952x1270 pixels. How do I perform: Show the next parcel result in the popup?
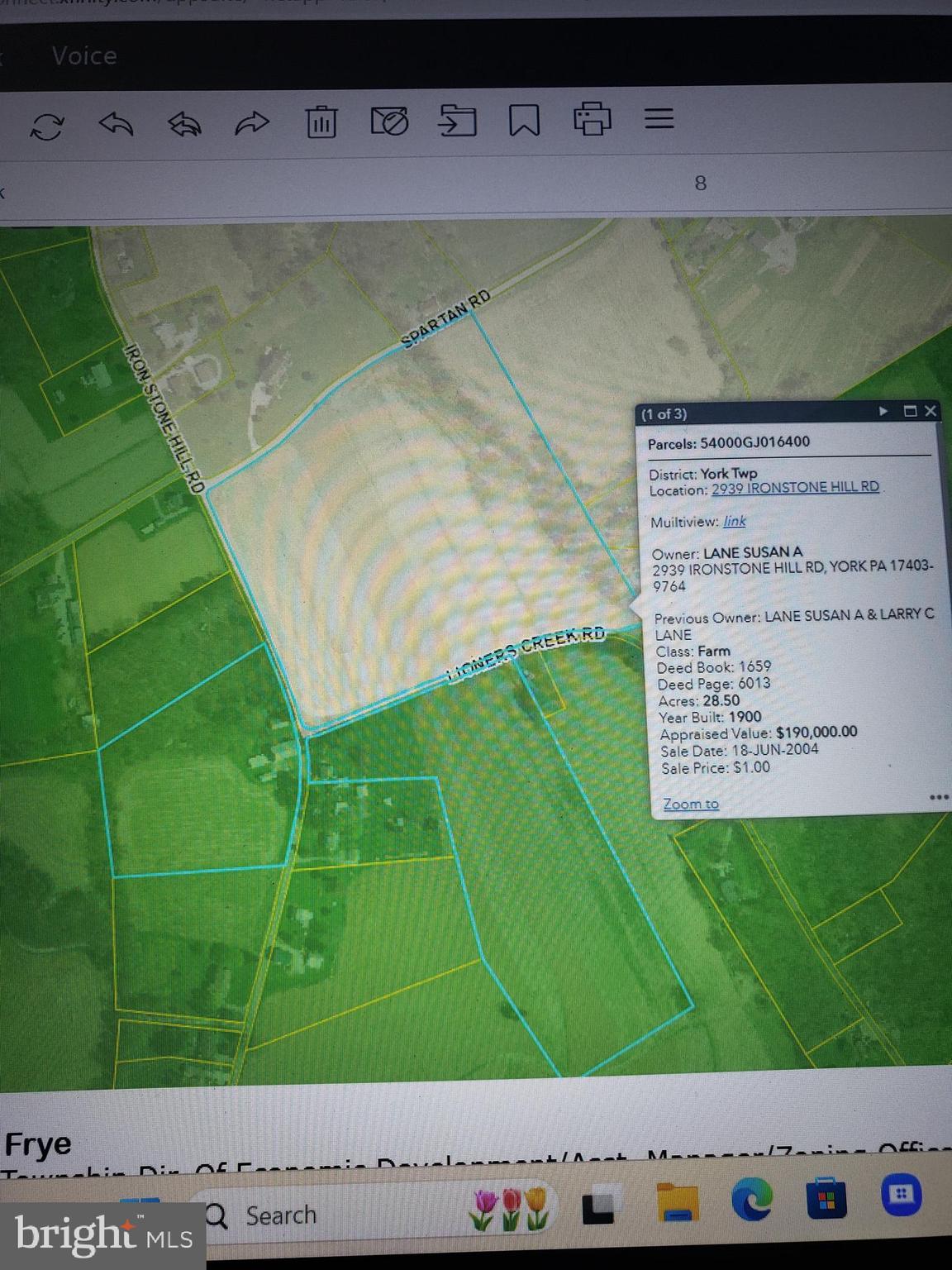[x=883, y=411]
